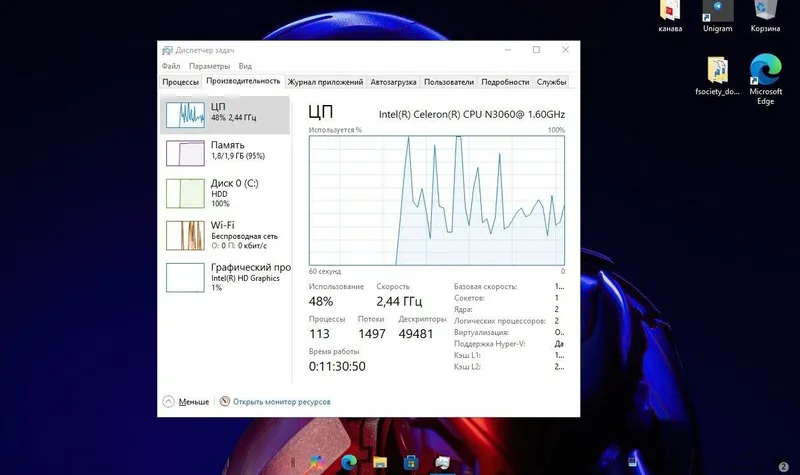Click the Intel(R) Celeron(R) CPU N3060 name

coord(471,114)
